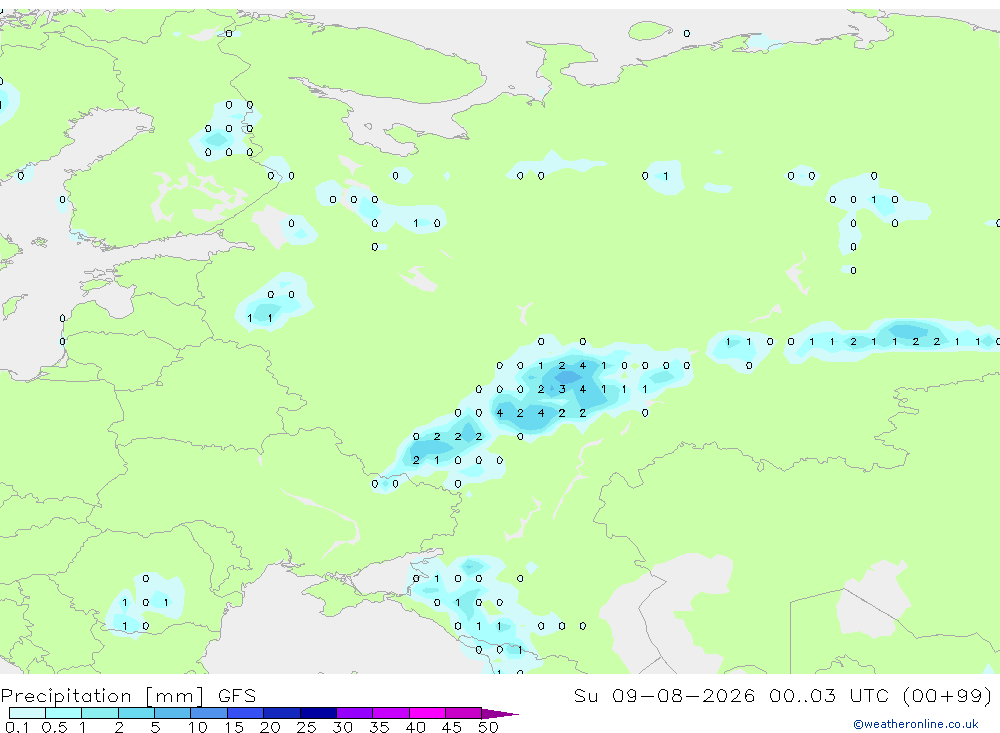Click the above-50 arrow tip of legend
The image size is (1000, 733).
click(x=500, y=714)
